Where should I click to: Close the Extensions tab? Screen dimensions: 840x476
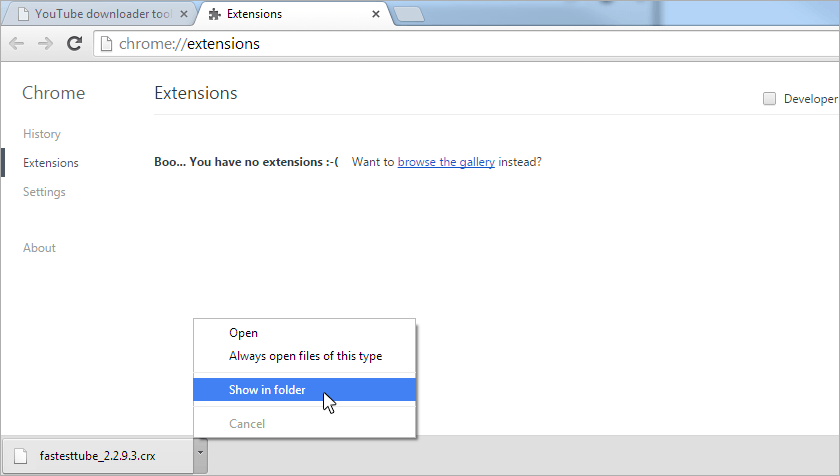point(376,15)
